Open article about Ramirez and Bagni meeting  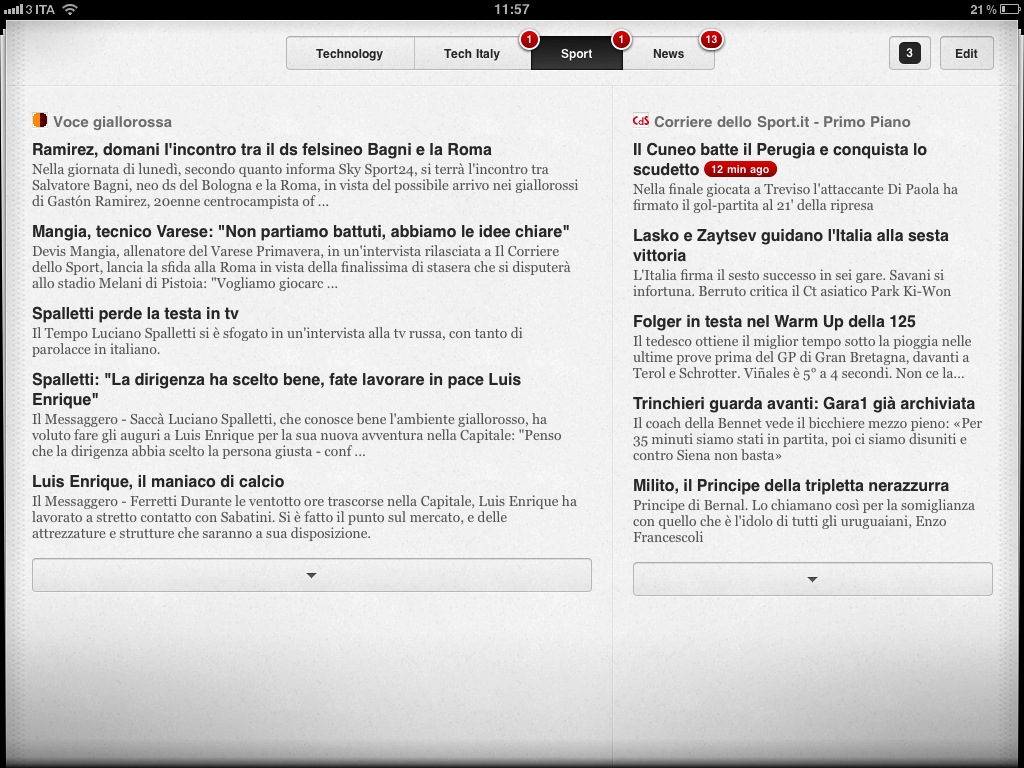tap(262, 150)
